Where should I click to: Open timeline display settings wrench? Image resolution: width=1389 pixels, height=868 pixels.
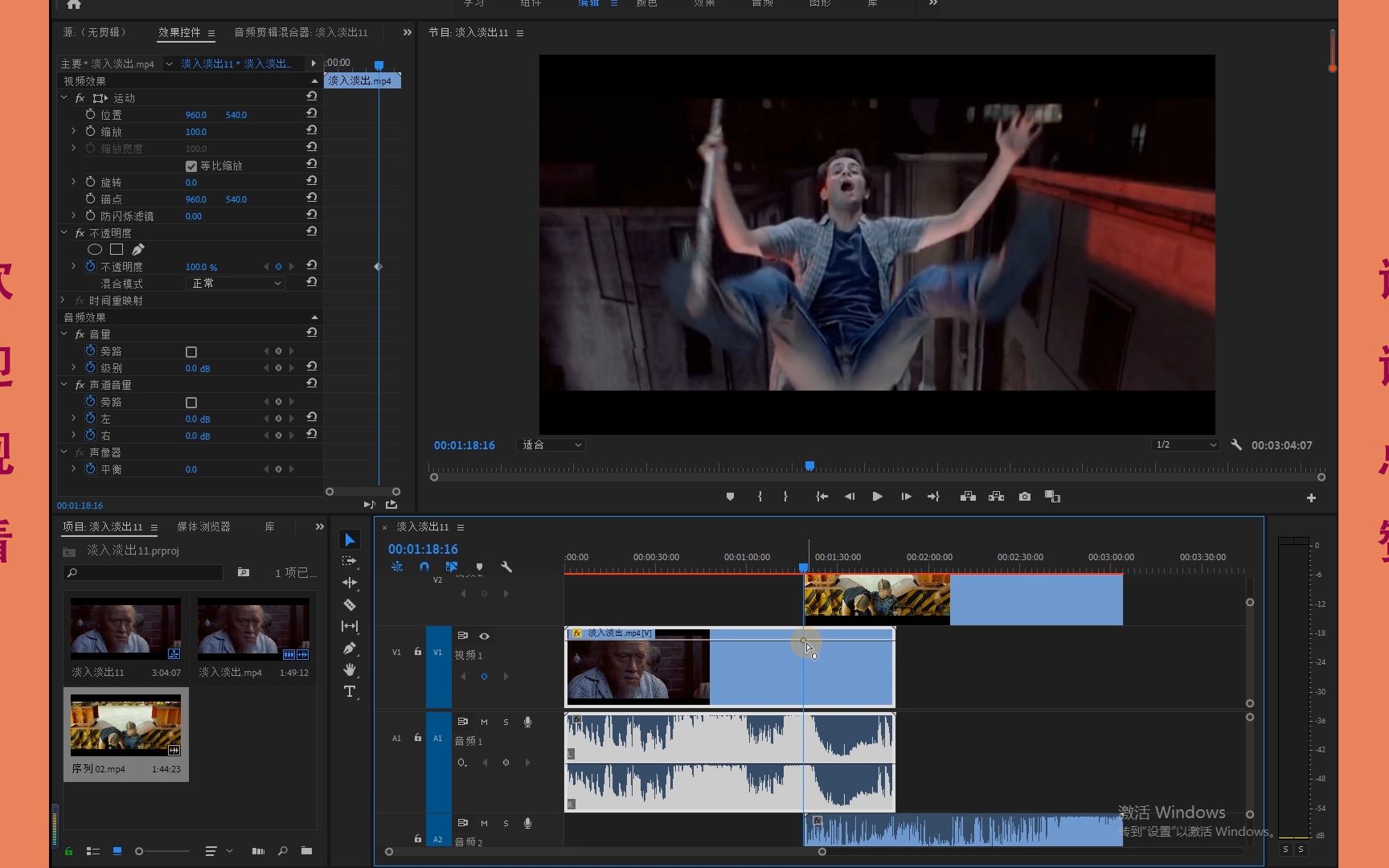point(506,567)
